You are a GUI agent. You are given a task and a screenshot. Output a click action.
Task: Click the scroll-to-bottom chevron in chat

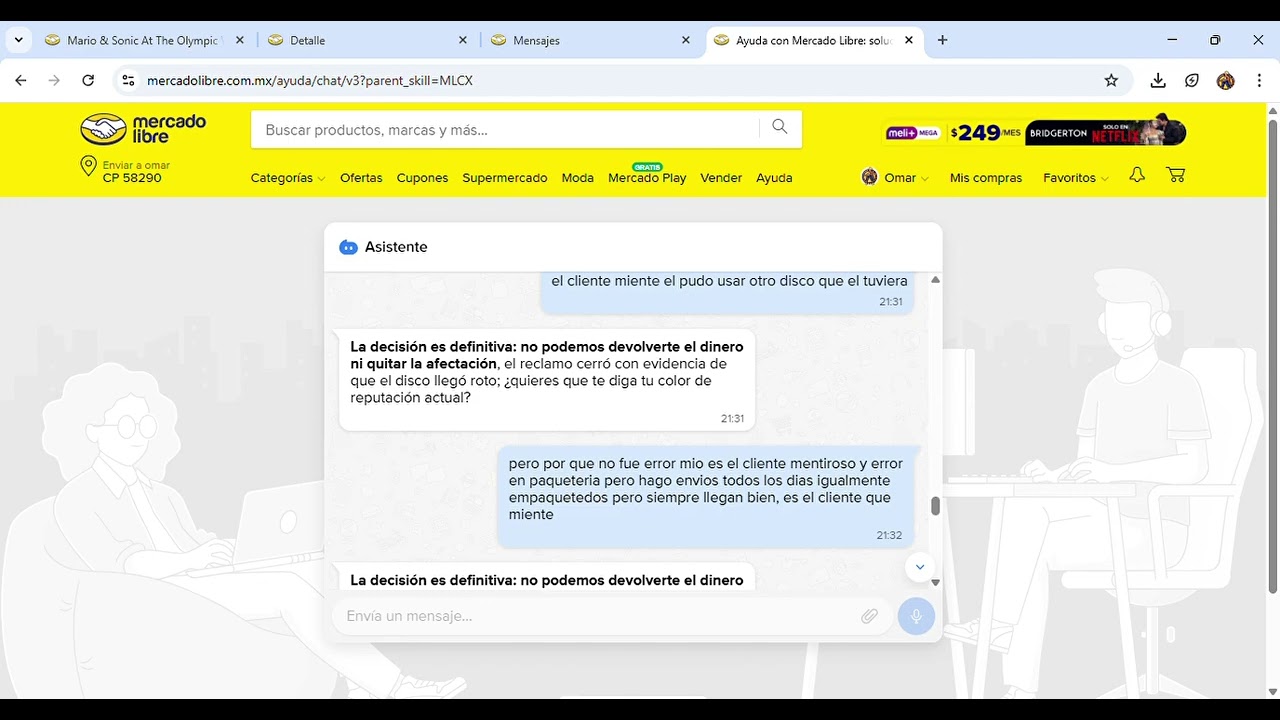click(x=920, y=567)
